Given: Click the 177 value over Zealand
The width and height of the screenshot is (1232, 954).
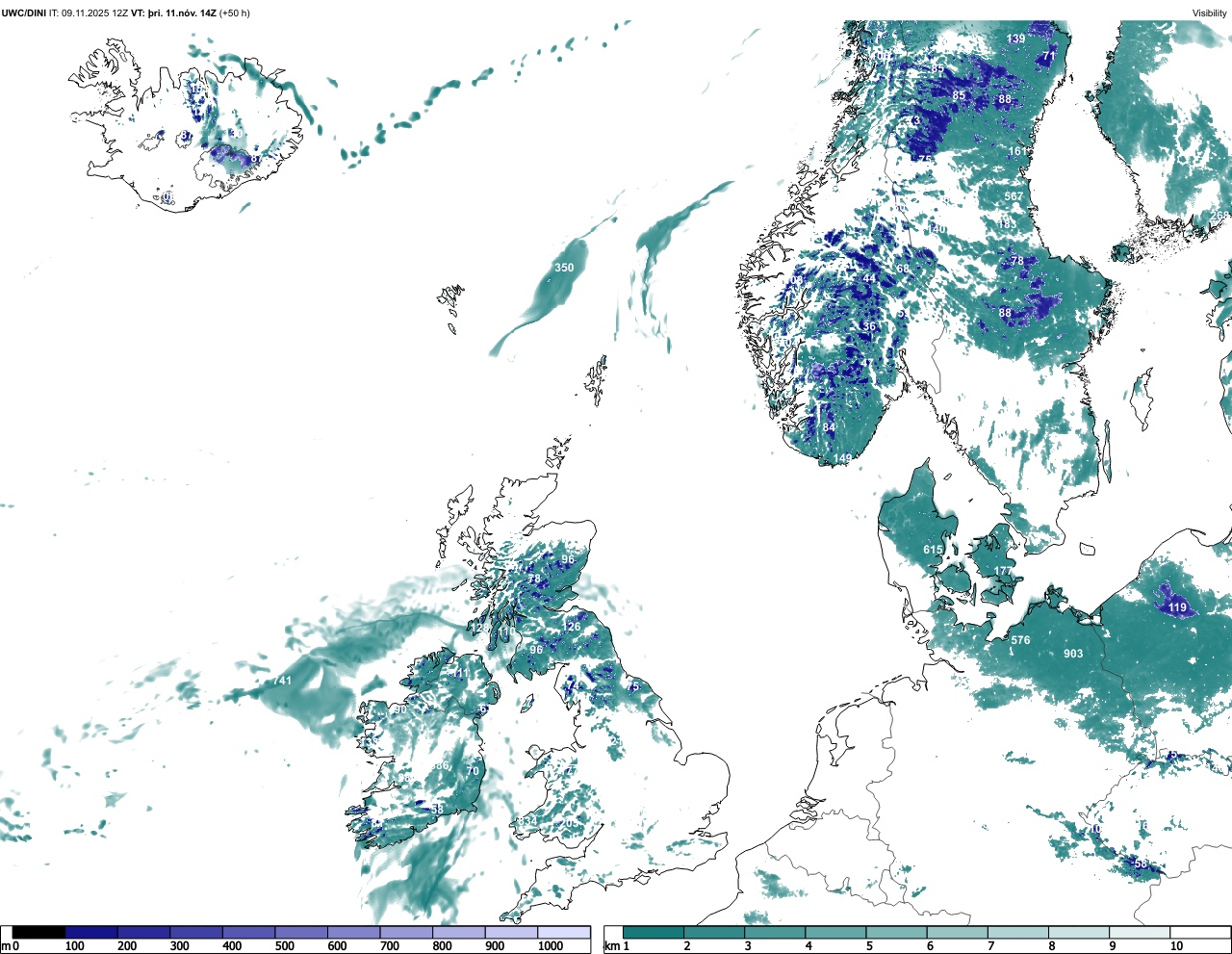Looking at the screenshot, I should click(1003, 572).
